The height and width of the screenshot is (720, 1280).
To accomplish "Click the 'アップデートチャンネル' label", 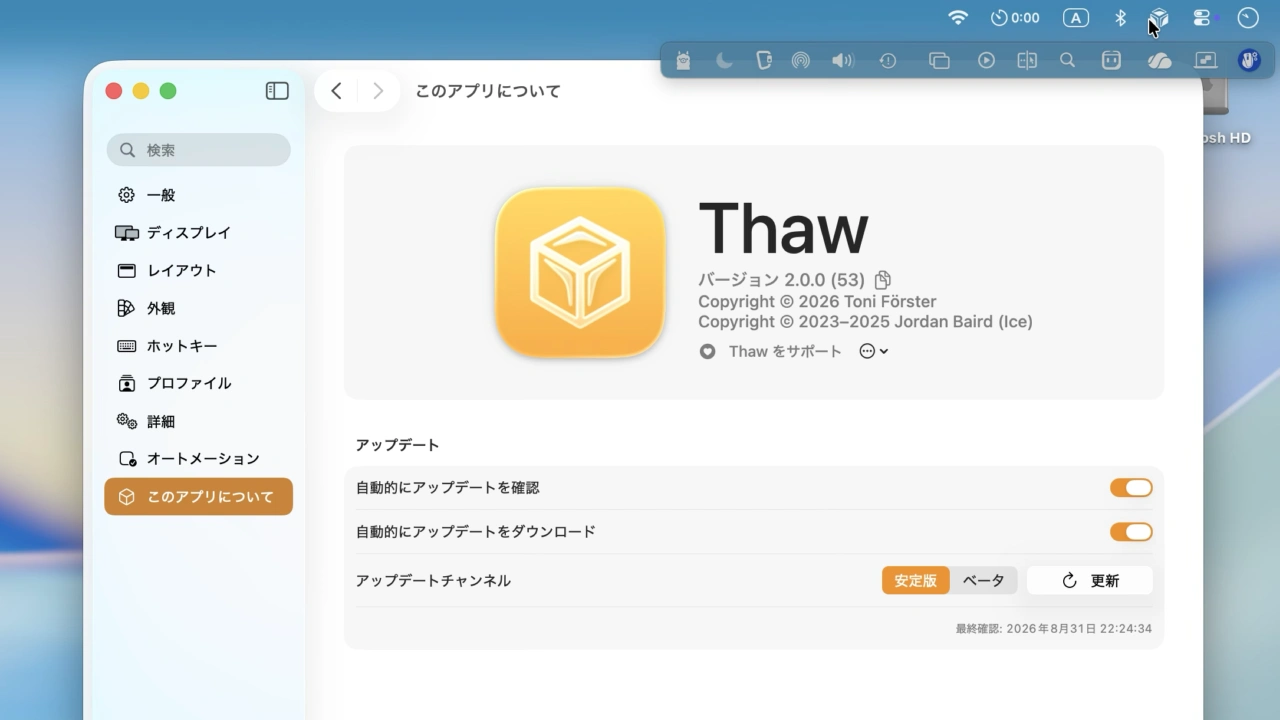I will pyautogui.click(x=433, y=580).
